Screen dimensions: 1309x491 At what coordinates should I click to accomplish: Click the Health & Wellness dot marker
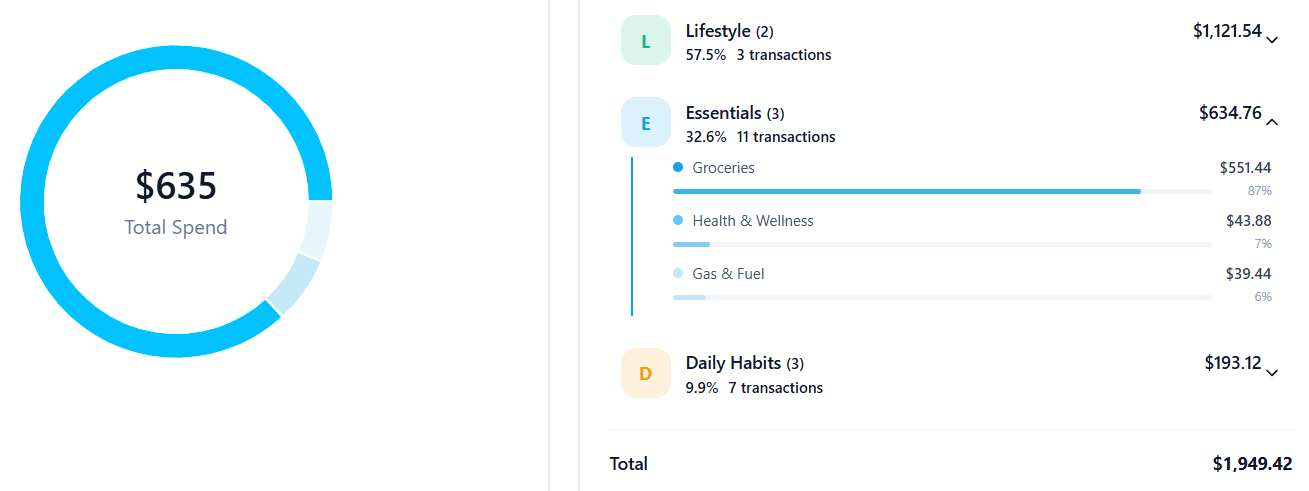[x=678, y=221]
